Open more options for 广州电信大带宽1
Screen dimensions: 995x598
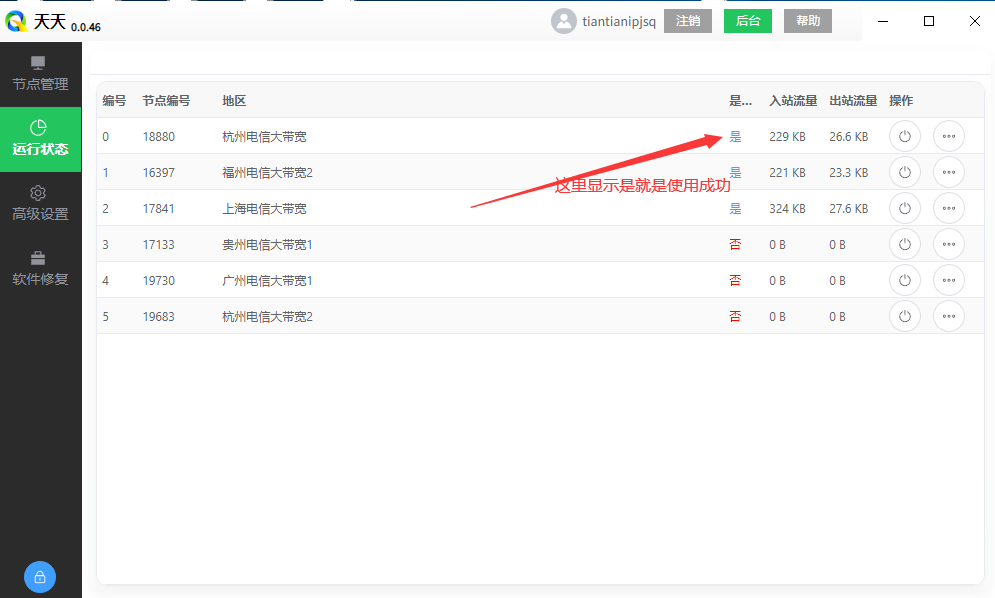point(948,280)
